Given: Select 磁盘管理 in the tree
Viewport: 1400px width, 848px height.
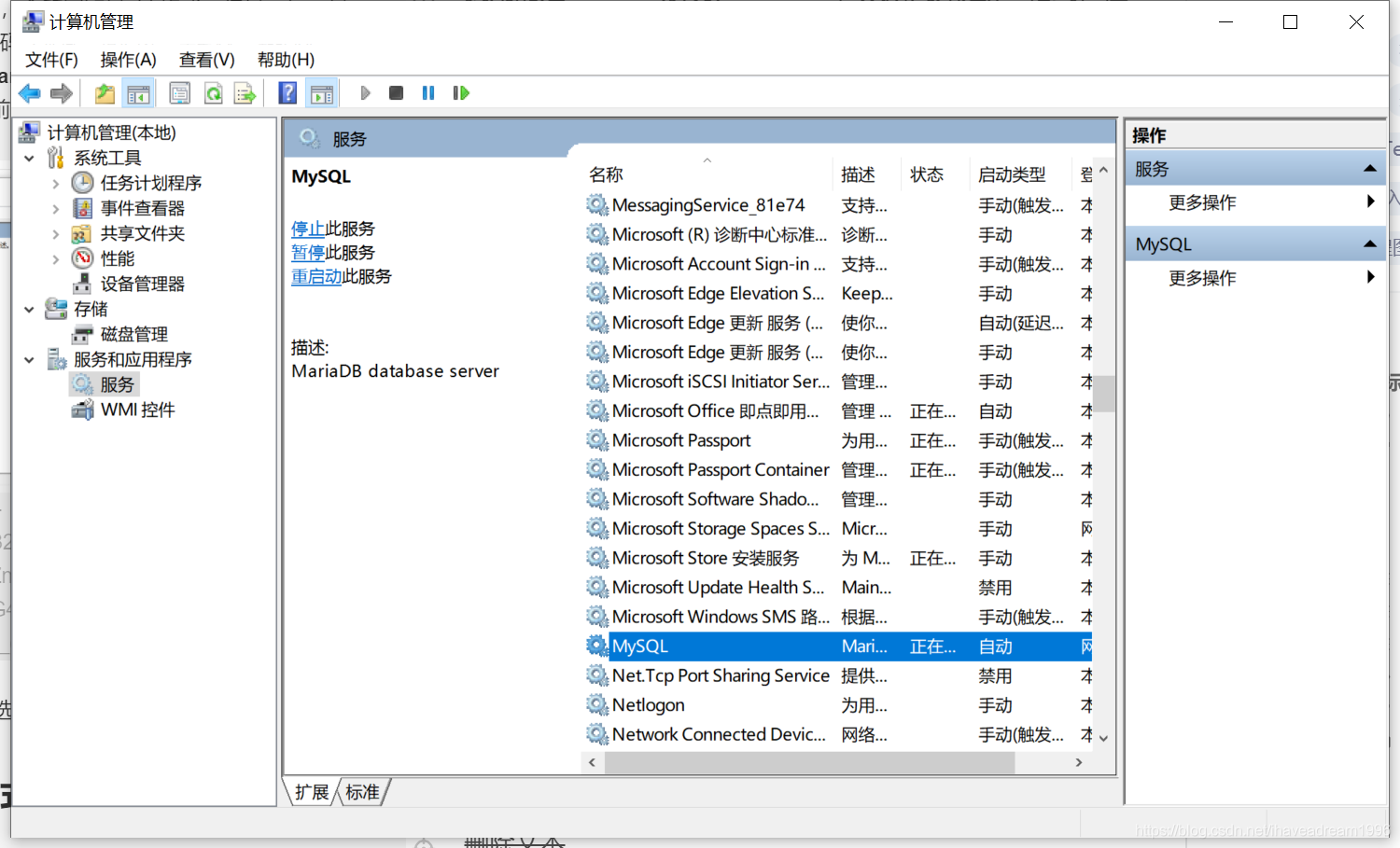Looking at the screenshot, I should pyautogui.click(x=134, y=335).
